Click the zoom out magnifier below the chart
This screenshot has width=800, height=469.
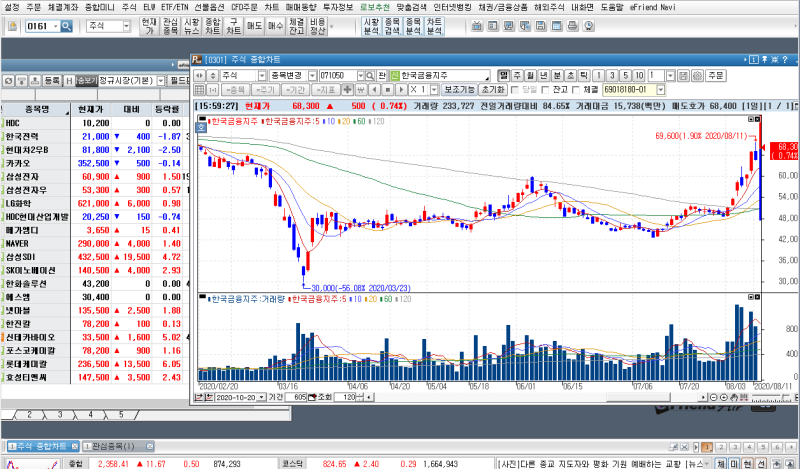(x=713, y=397)
